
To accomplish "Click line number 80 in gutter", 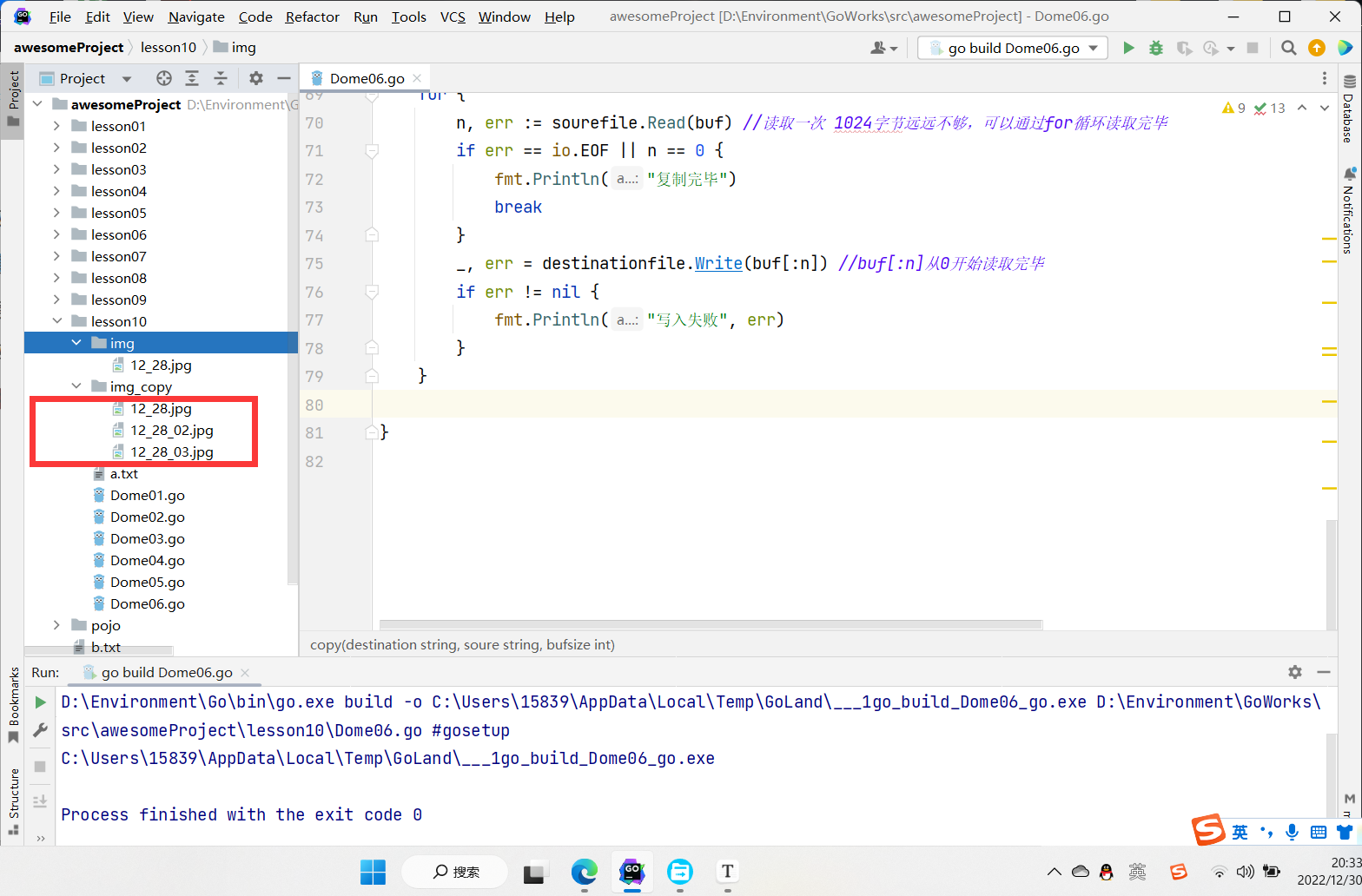I will point(314,405).
